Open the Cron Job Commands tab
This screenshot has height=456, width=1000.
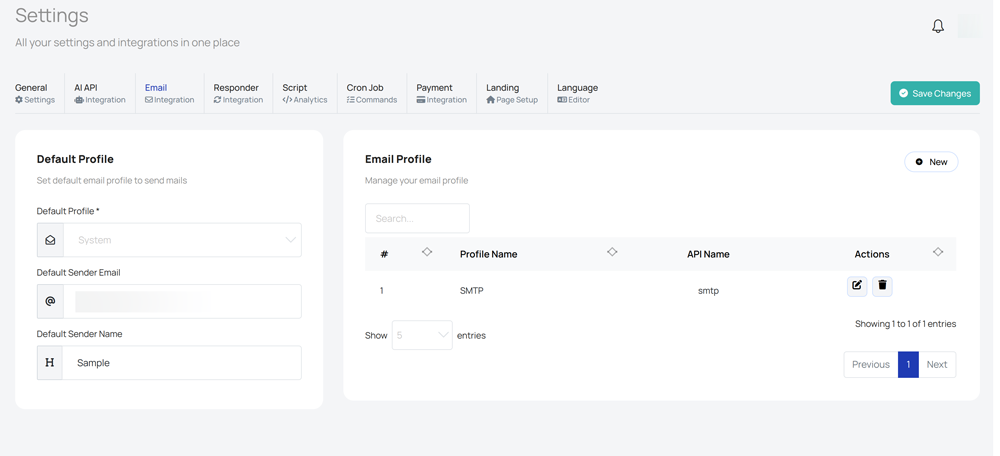click(371, 93)
